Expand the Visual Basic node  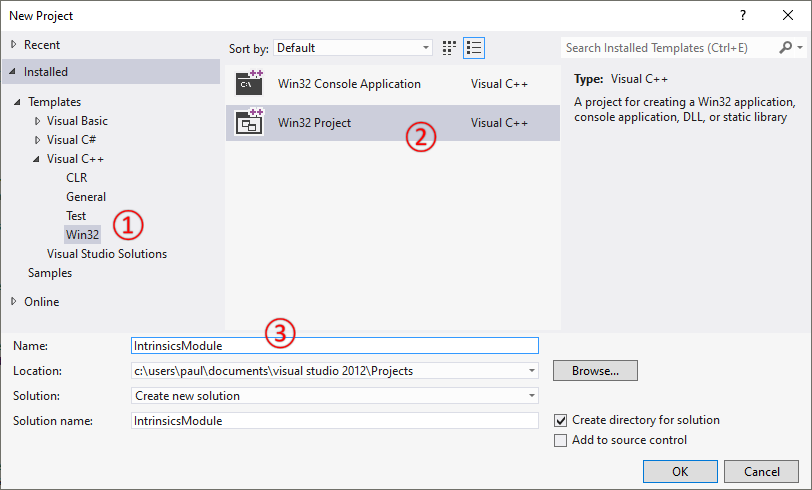click(x=38, y=121)
